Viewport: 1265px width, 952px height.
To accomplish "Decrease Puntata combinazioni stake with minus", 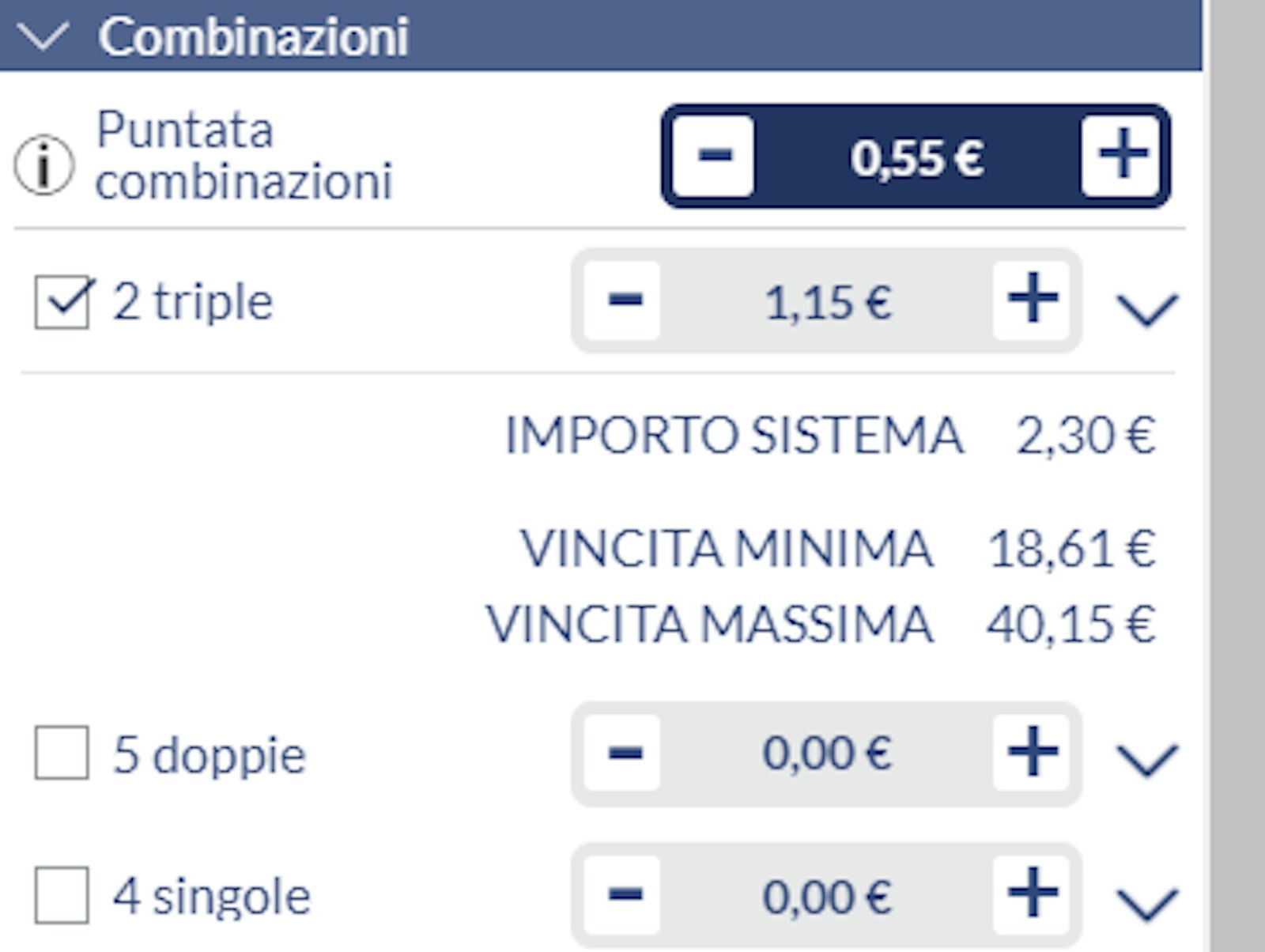I will click(713, 156).
